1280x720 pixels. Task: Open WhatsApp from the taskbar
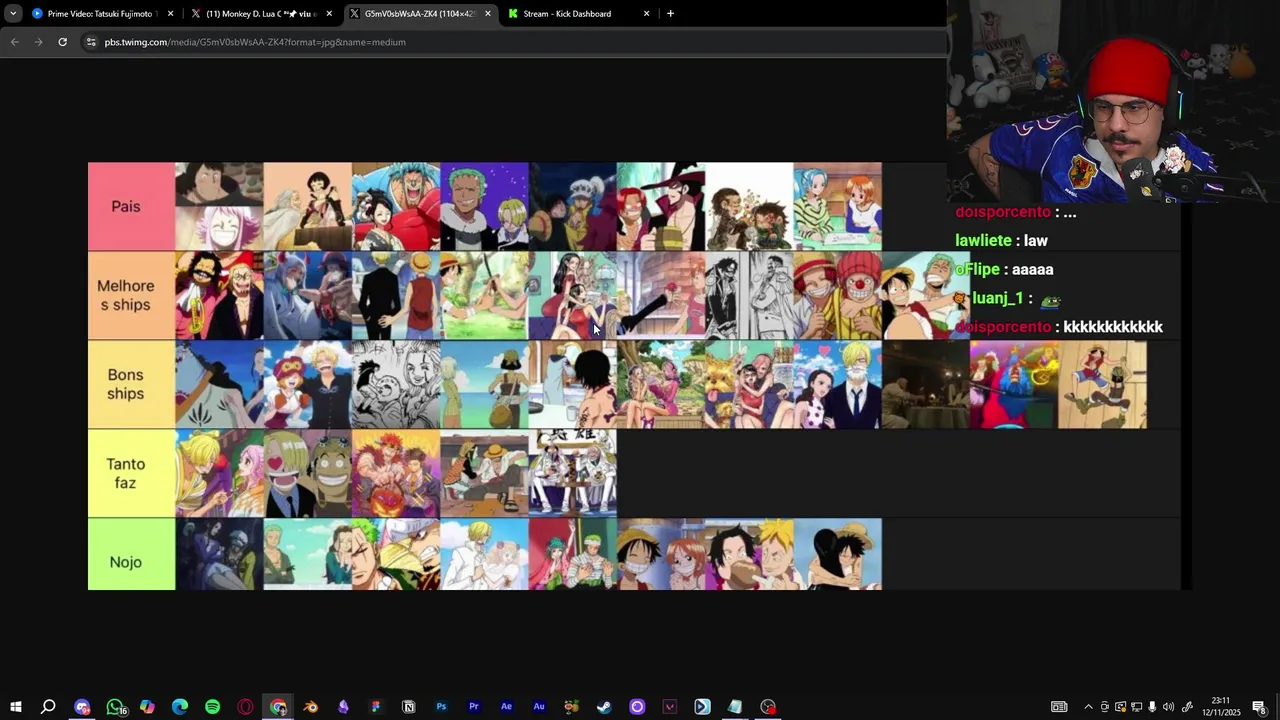coord(115,707)
